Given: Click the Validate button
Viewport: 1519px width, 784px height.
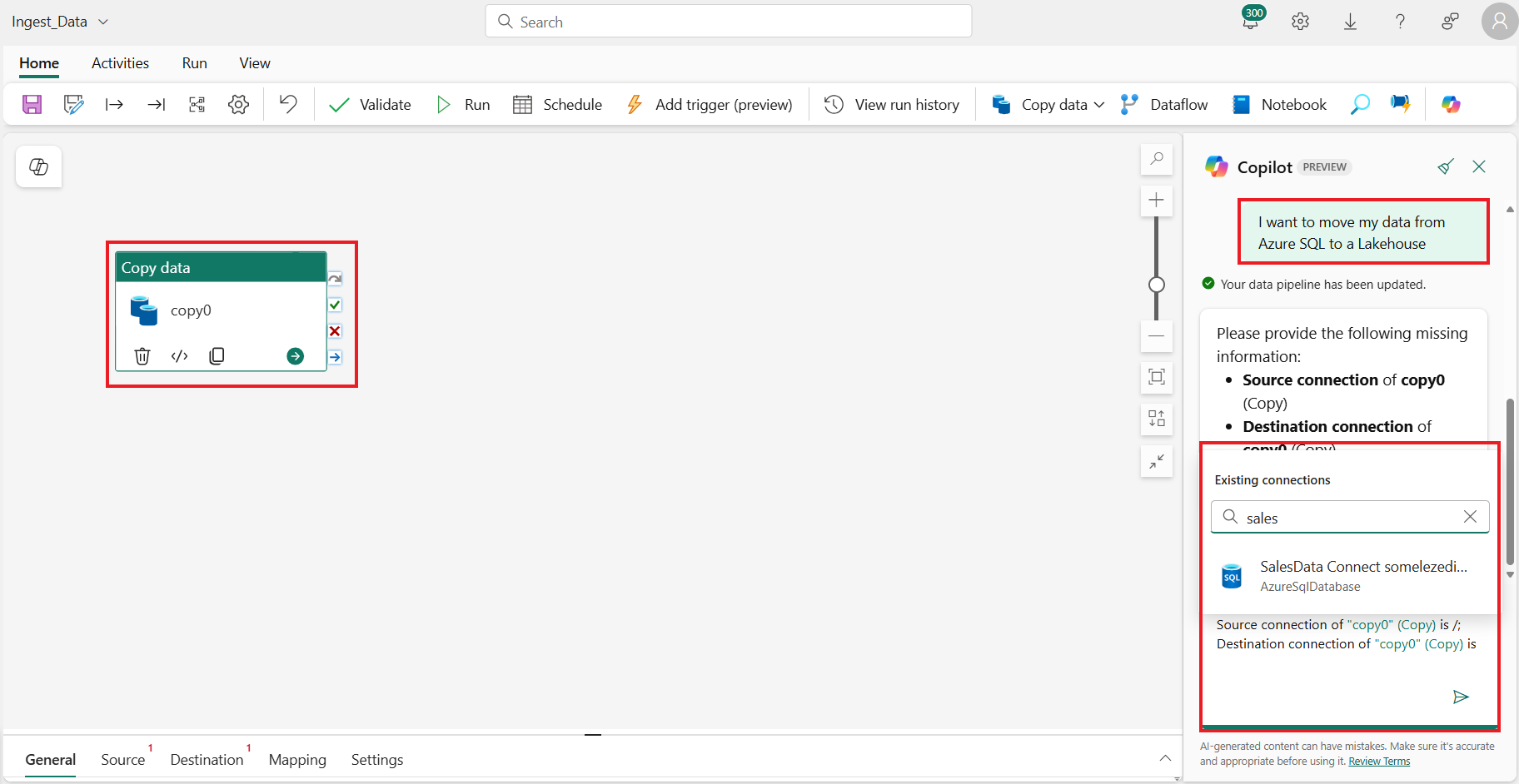Looking at the screenshot, I should coord(370,105).
